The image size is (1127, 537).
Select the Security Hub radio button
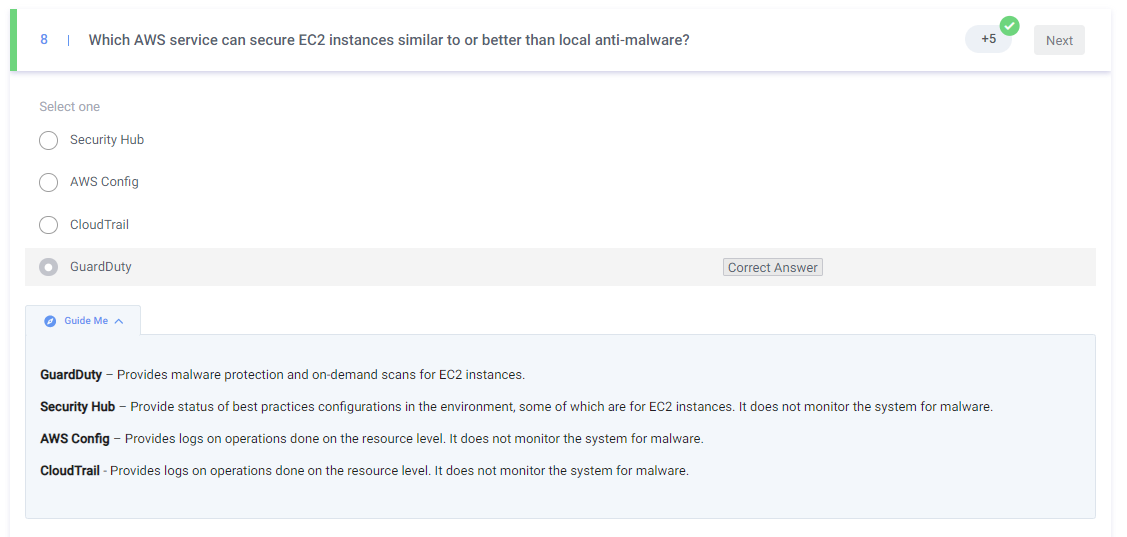48,140
